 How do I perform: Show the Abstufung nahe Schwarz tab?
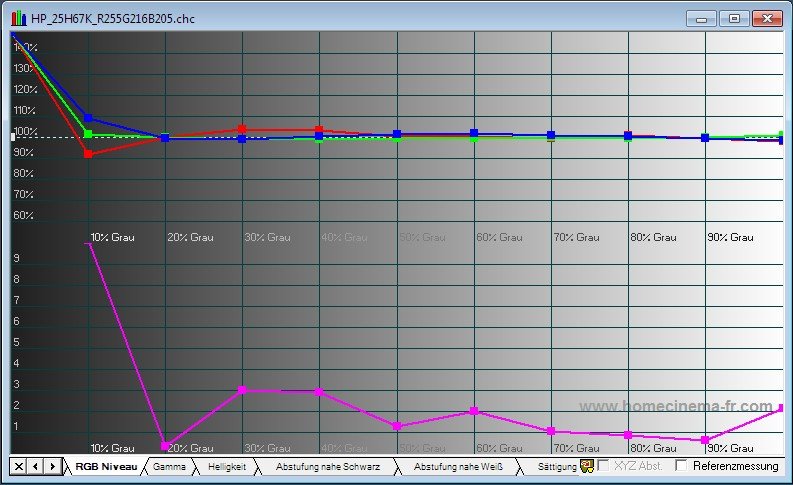[x=328, y=467]
